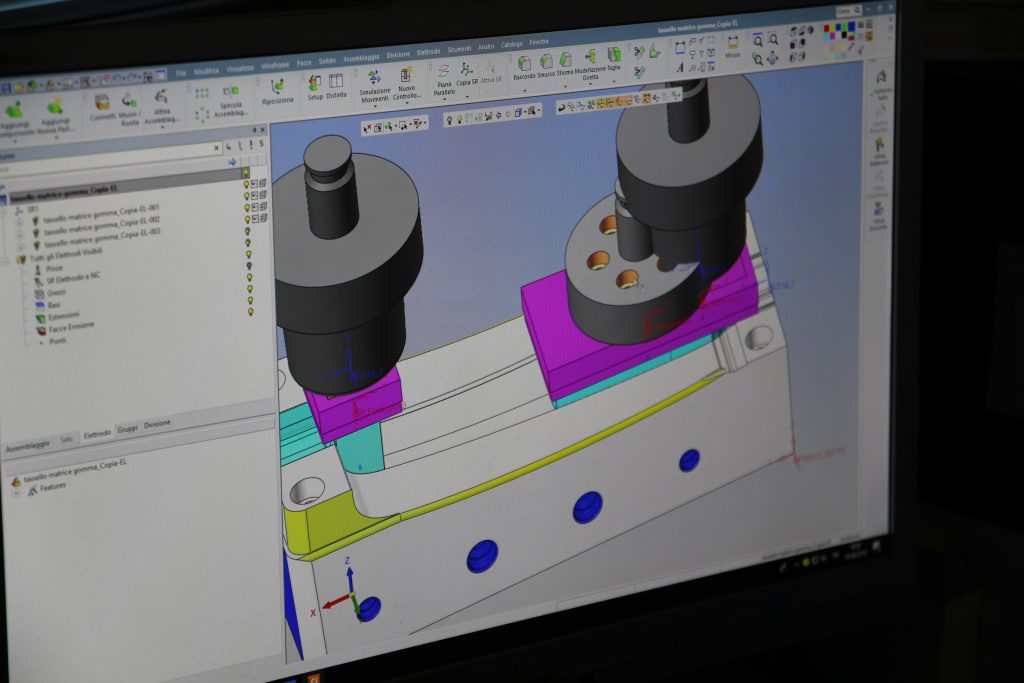Open the Strumenti menu
The image size is (1024, 683).
458,50
